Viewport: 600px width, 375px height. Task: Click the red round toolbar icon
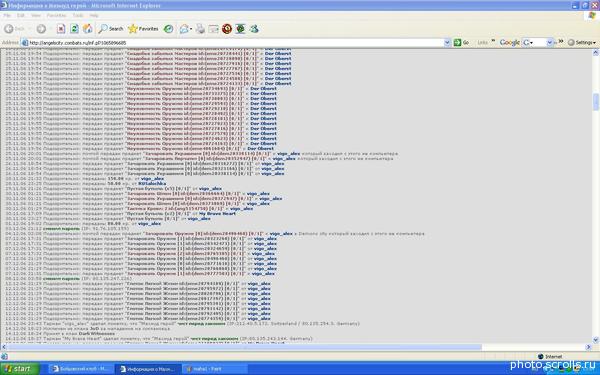[227, 29]
